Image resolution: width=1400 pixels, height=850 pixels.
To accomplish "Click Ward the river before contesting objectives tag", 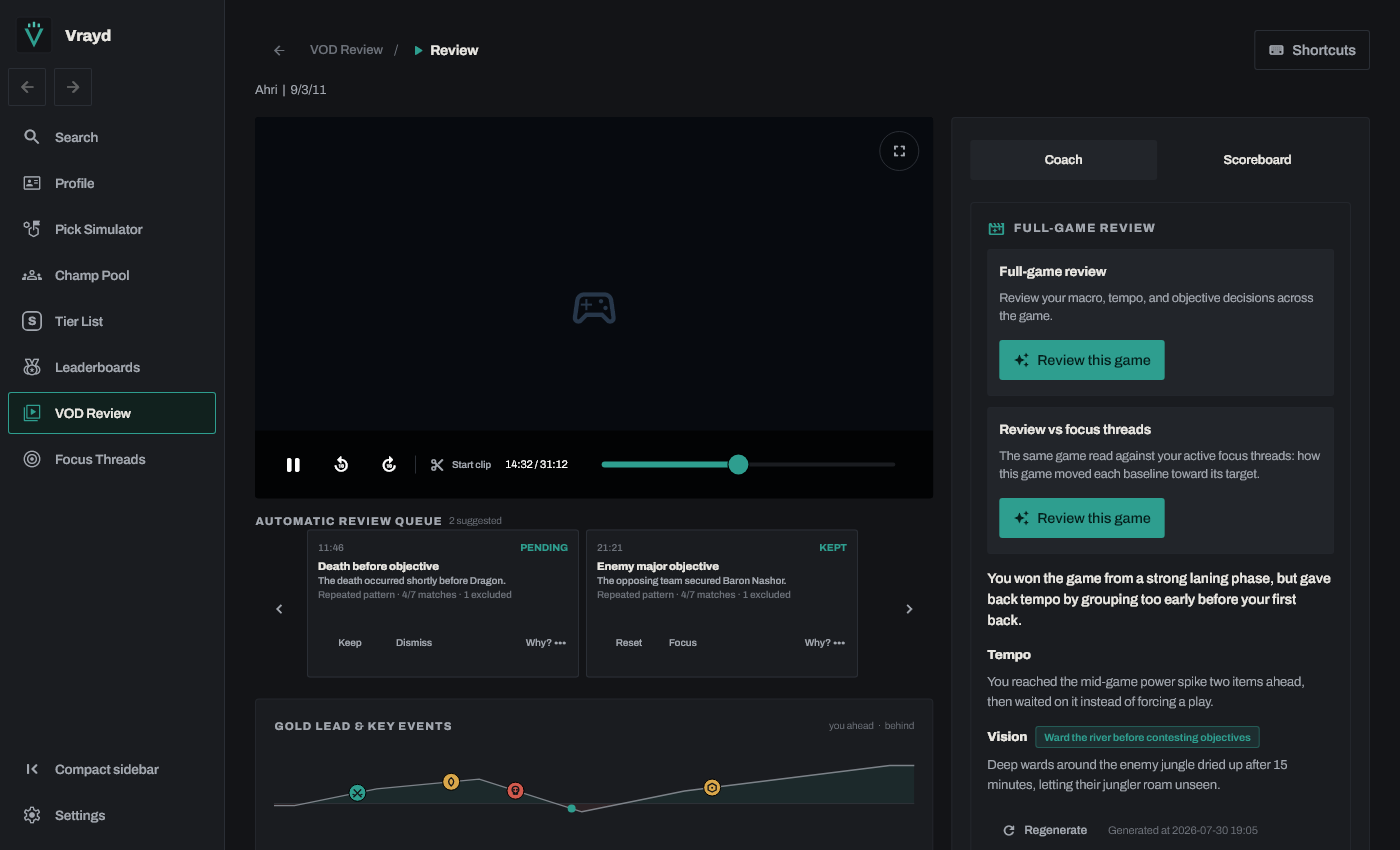I will (1147, 737).
